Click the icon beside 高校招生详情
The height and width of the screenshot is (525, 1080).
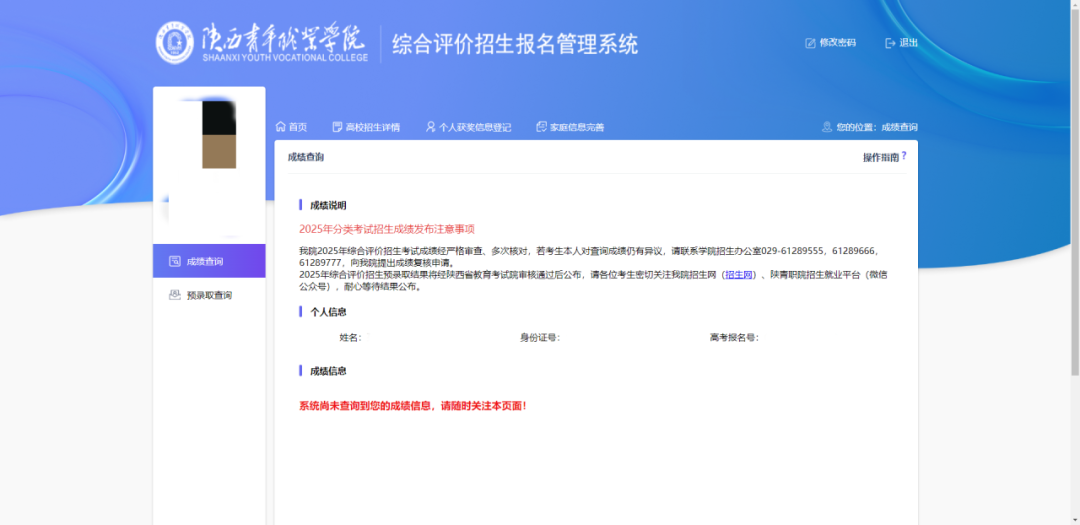[337, 127]
